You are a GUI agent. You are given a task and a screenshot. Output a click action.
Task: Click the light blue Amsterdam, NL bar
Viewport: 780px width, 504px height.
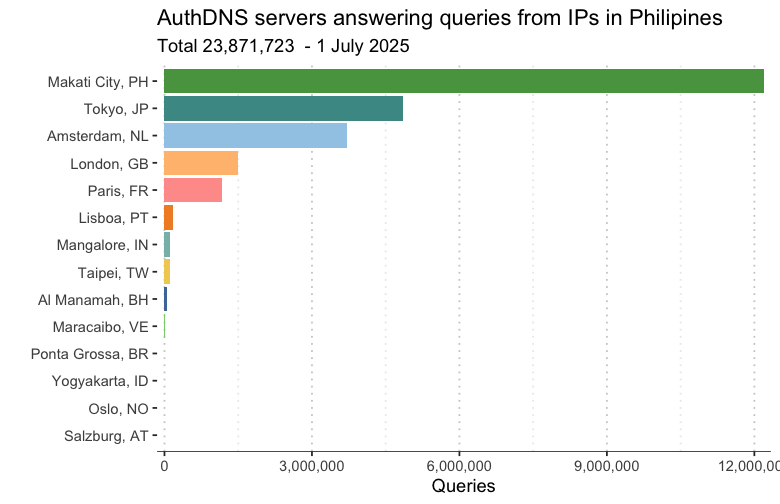pyautogui.click(x=255, y=135)
